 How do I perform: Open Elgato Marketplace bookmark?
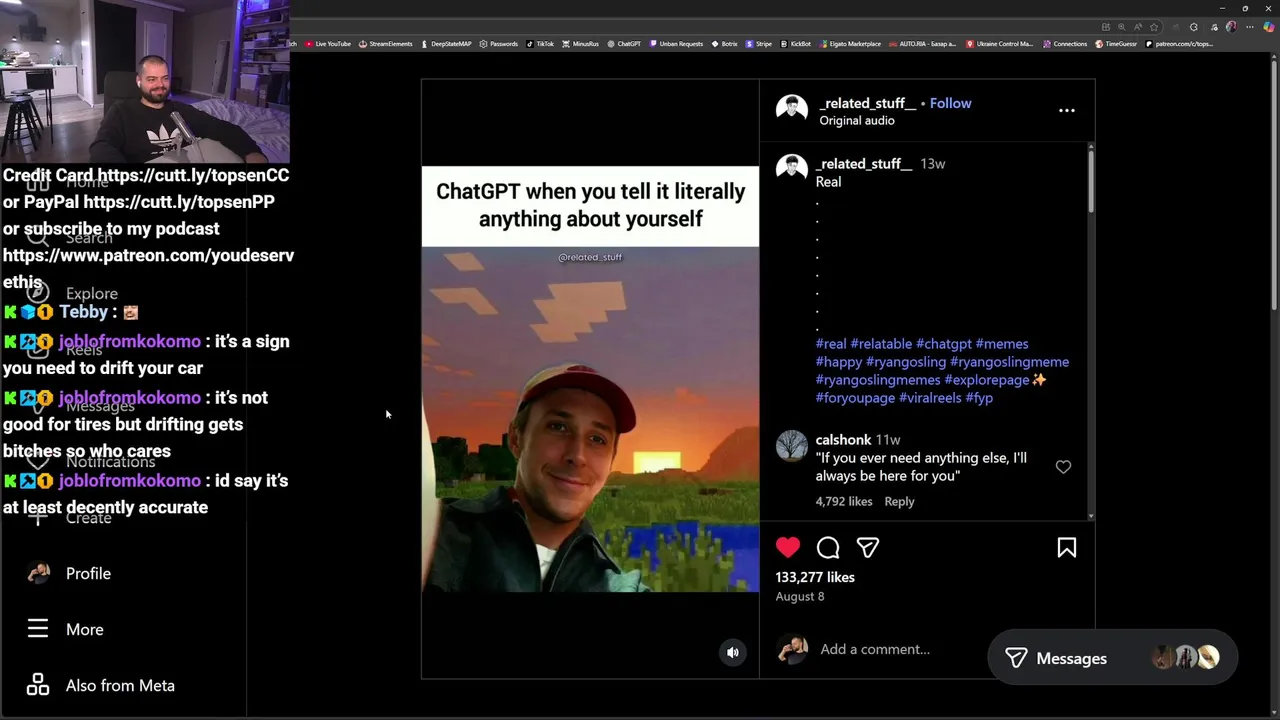850,44
